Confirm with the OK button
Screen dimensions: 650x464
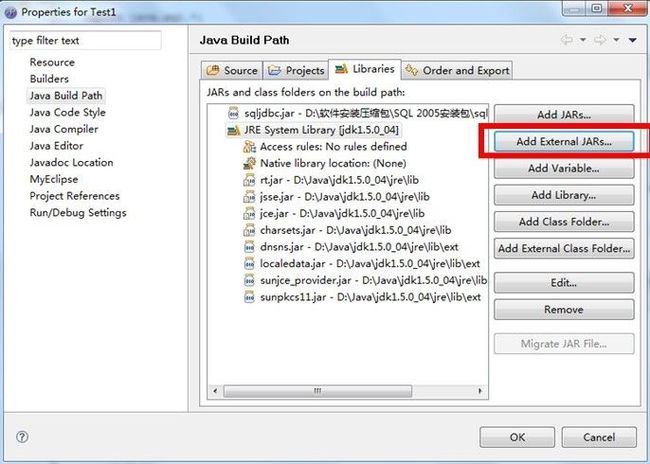click(517, 437)
